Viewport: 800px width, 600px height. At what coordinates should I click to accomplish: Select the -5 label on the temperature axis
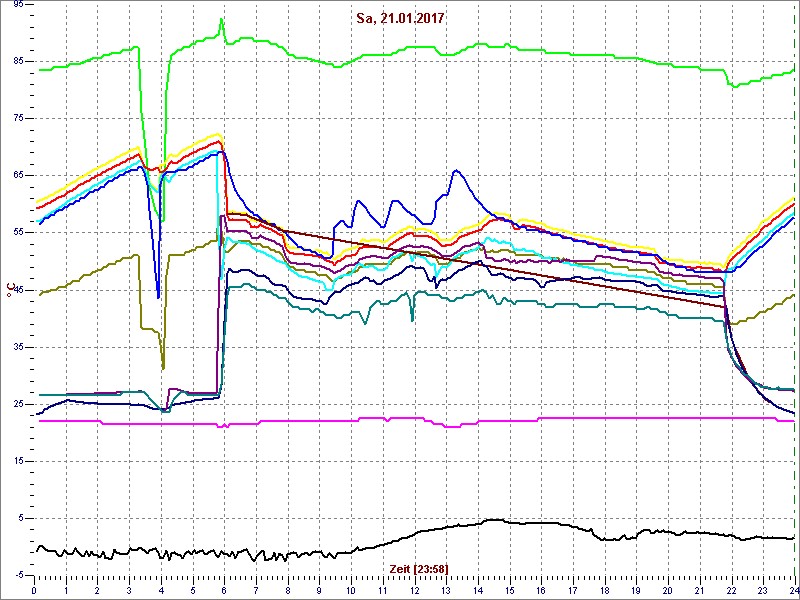[x=19, y=576]
